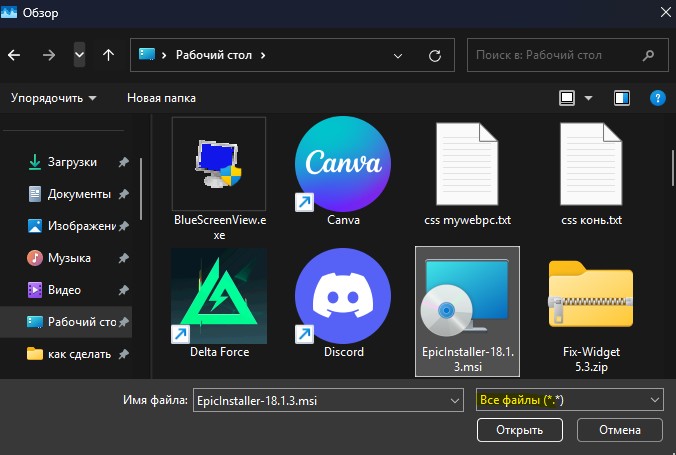Screen dimensions: 676x455
Task: Select the Discord shortcut icon
Action: click(x=343, y=296)
